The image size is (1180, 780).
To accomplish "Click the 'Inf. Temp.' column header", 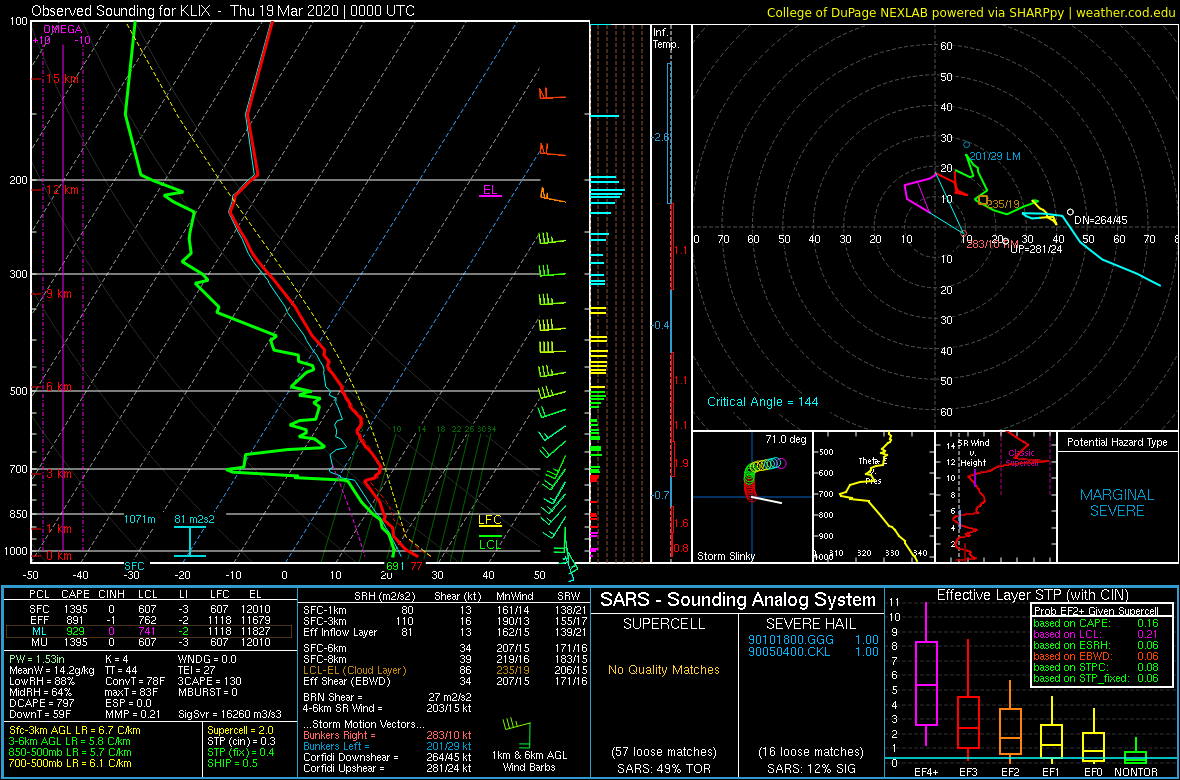I will coord(668,39).
